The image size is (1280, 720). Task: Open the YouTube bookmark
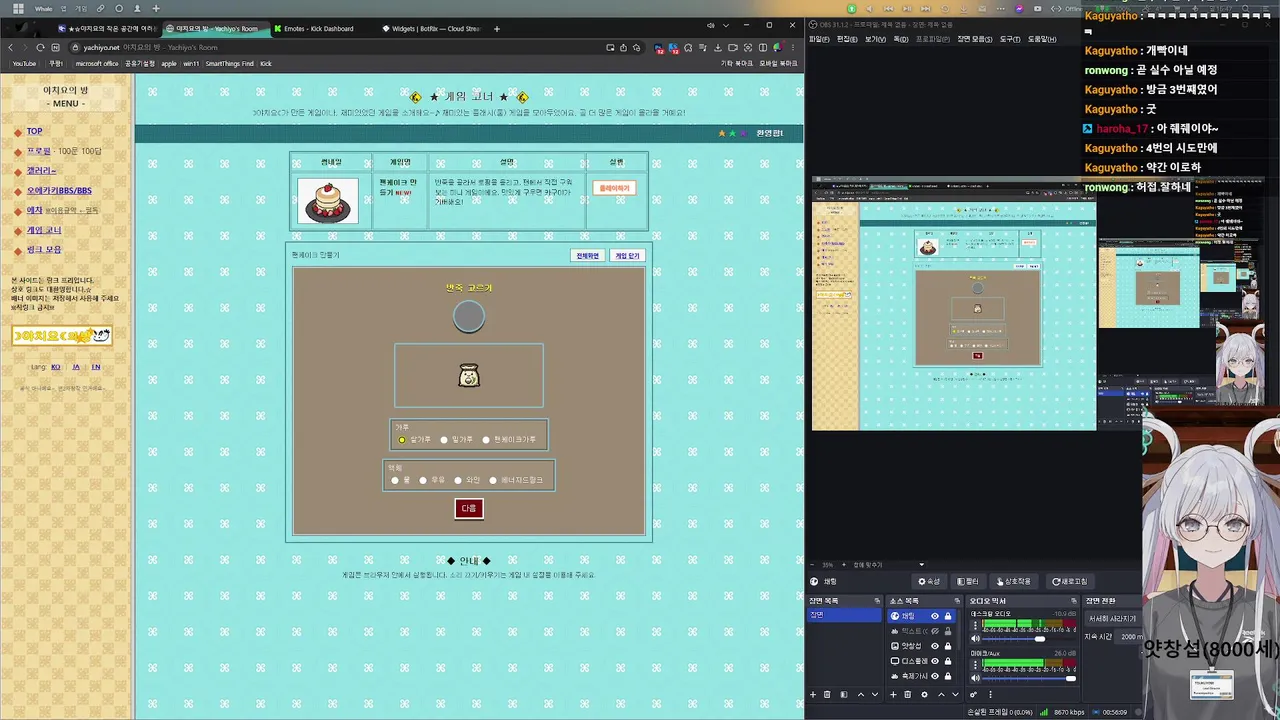pos(24,64)
